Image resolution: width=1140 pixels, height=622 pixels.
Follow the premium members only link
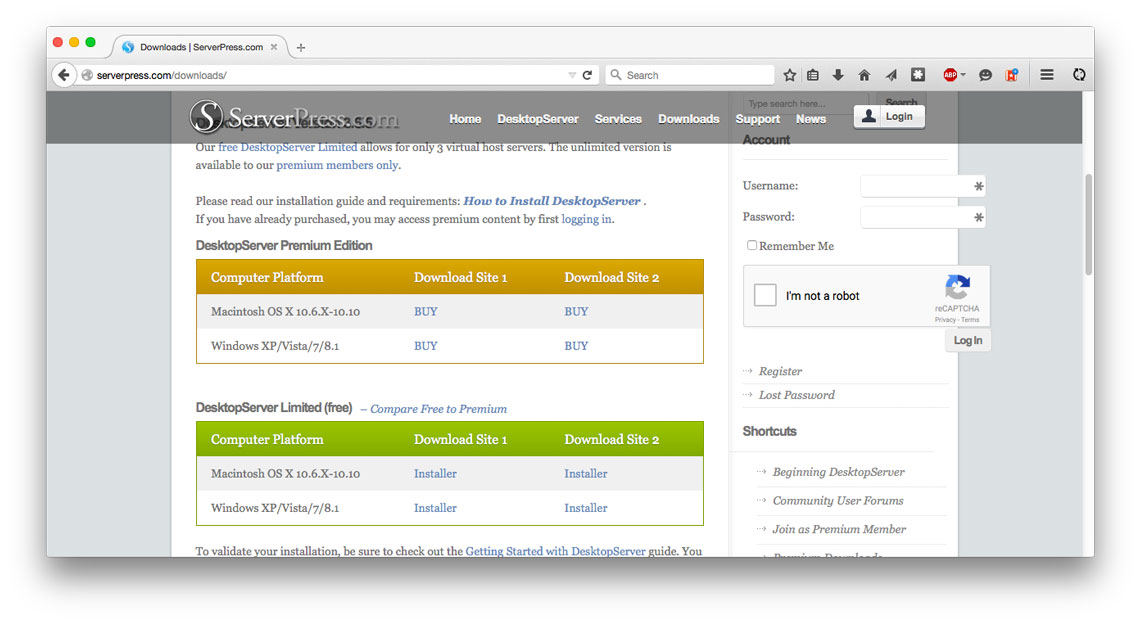[x=337, y=165]
